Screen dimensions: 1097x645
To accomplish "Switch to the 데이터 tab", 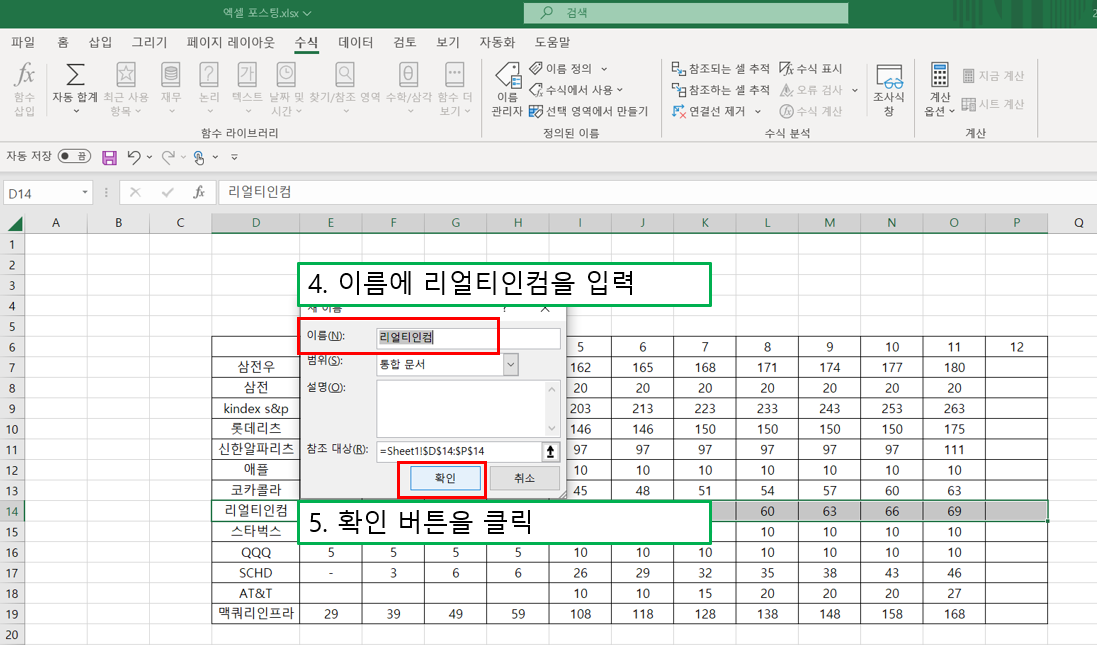I will coord(355,43).
